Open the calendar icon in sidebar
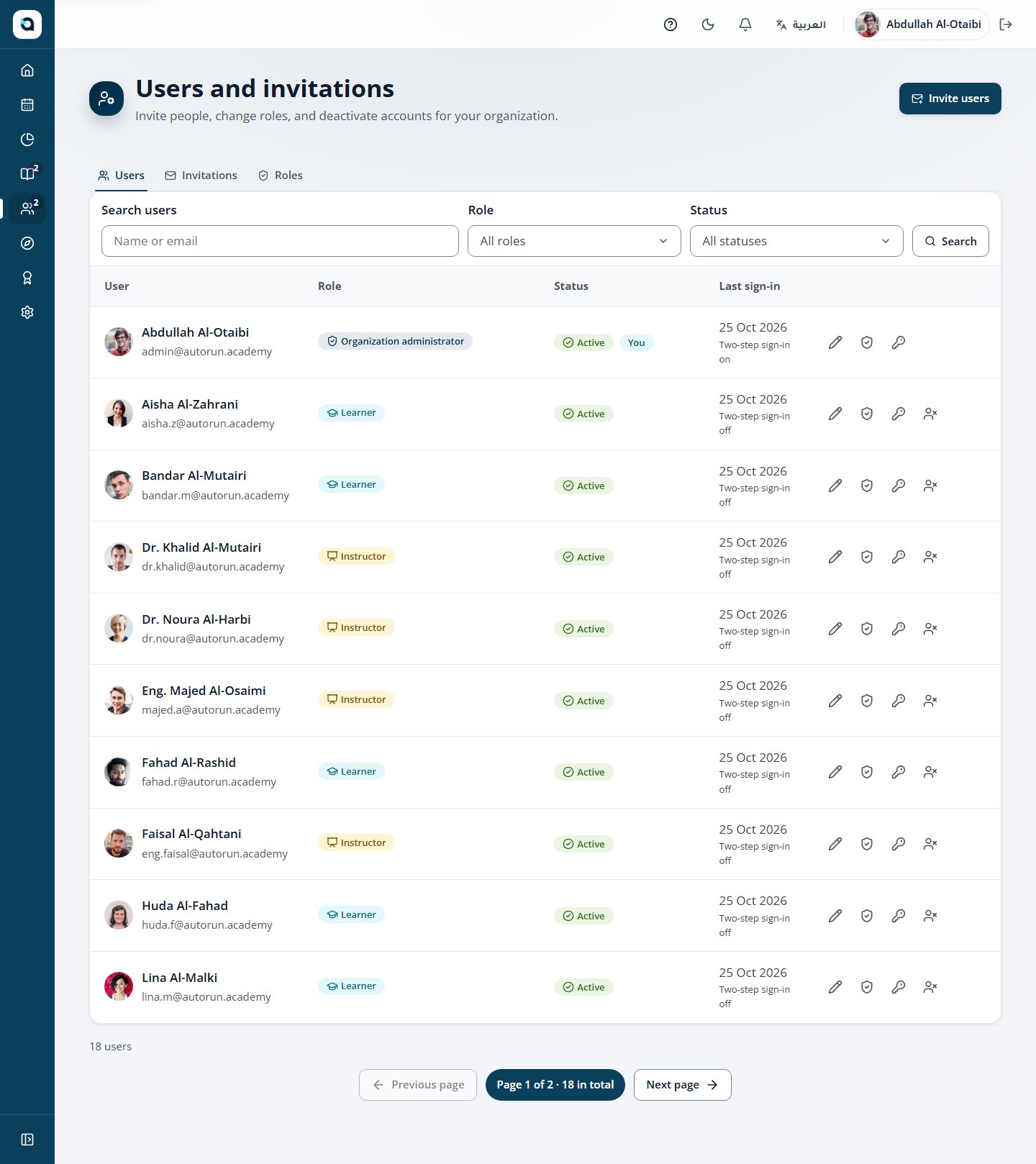 pyautogui.click(x=27, y=105)
